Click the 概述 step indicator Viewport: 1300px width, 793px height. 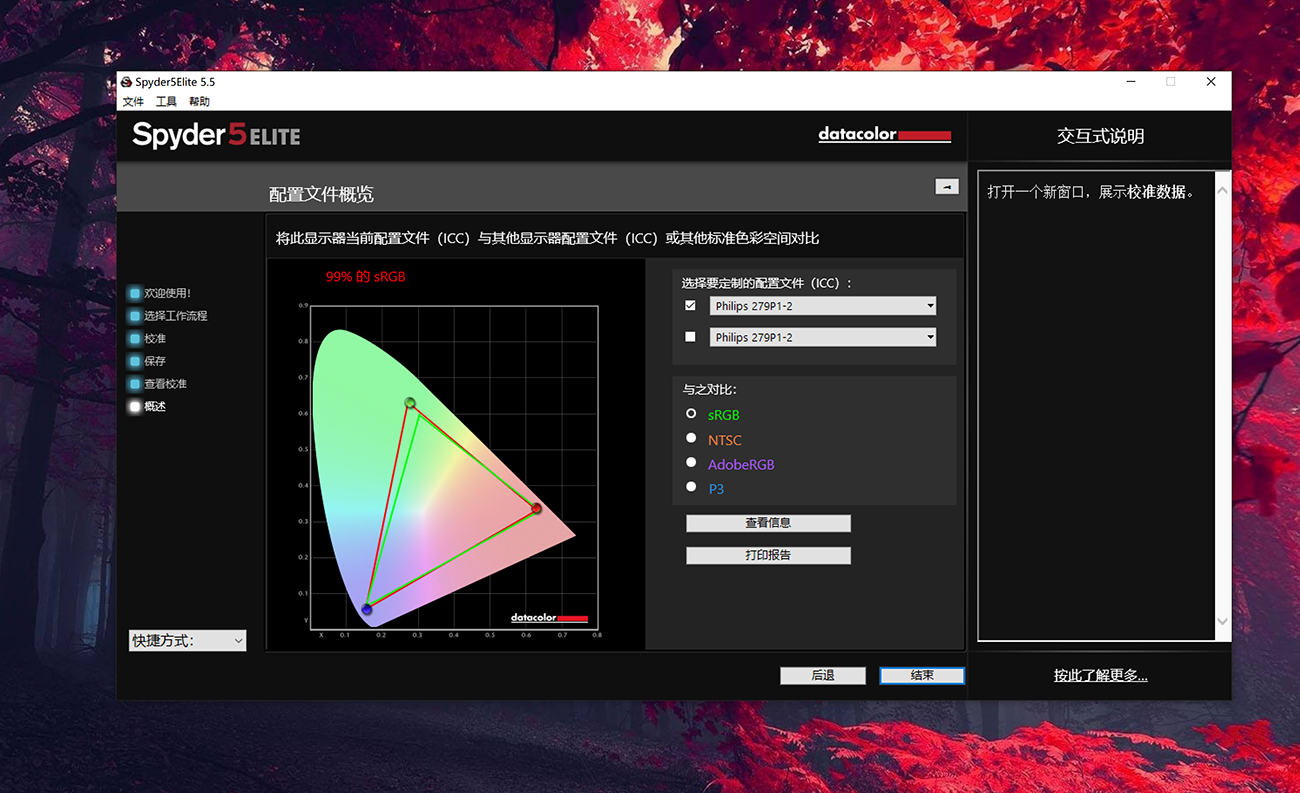point(135,407)
